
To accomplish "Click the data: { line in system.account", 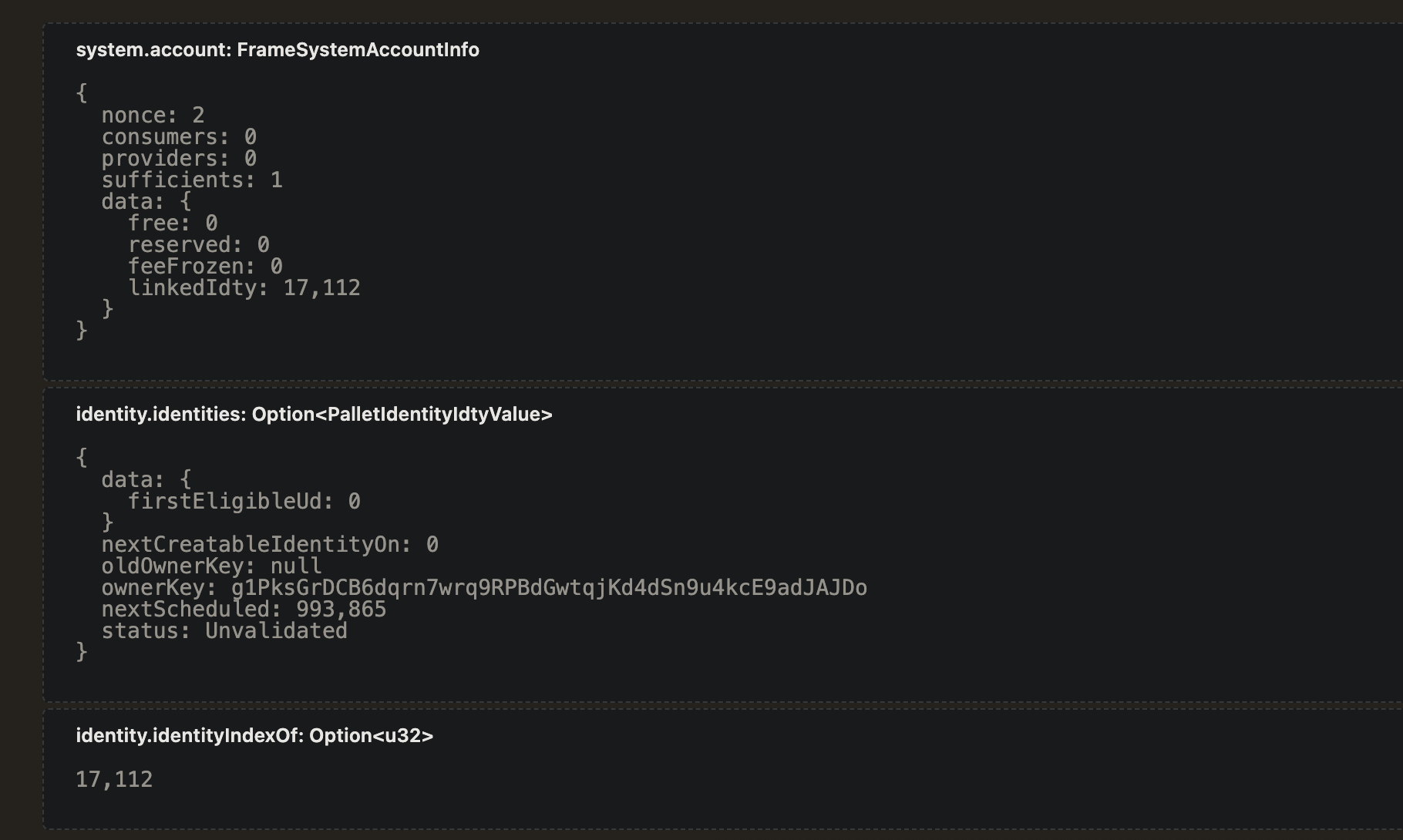I will click(146, 202).
